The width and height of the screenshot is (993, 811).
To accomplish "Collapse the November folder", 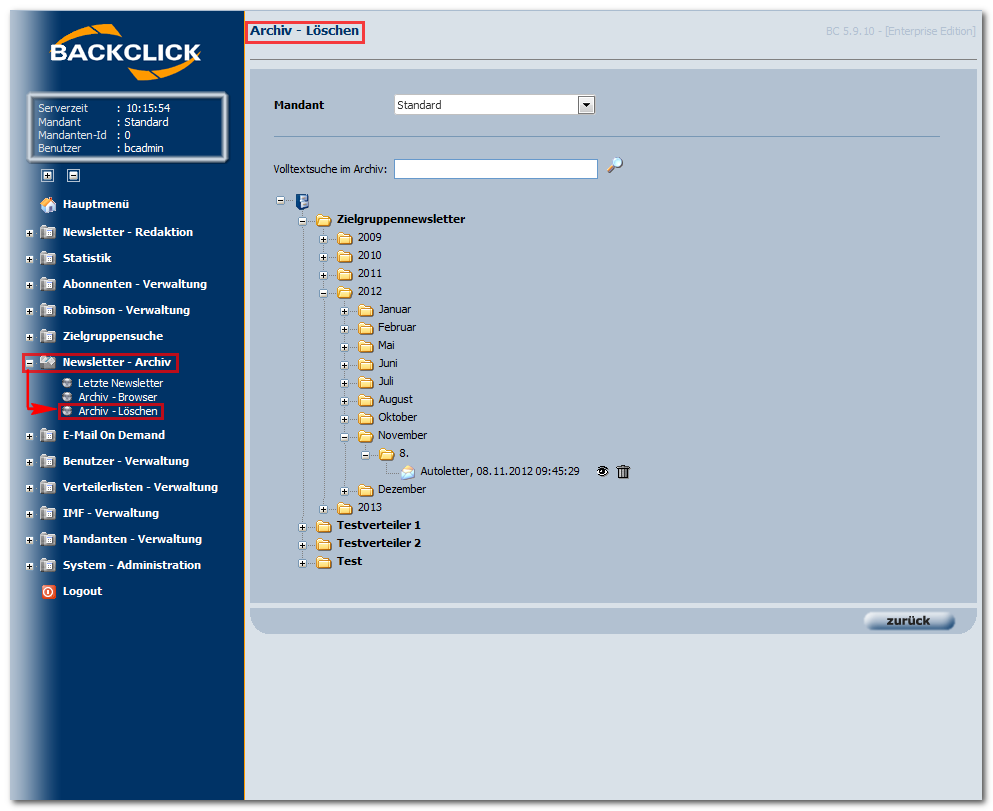I will tap(345, 437).
